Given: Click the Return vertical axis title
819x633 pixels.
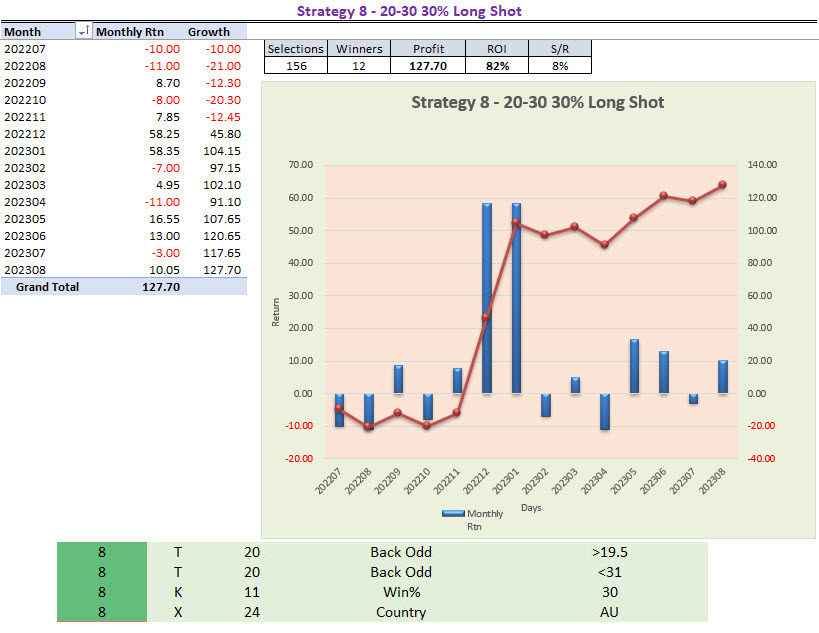Looking at the screenshot, I should (277, 314).
